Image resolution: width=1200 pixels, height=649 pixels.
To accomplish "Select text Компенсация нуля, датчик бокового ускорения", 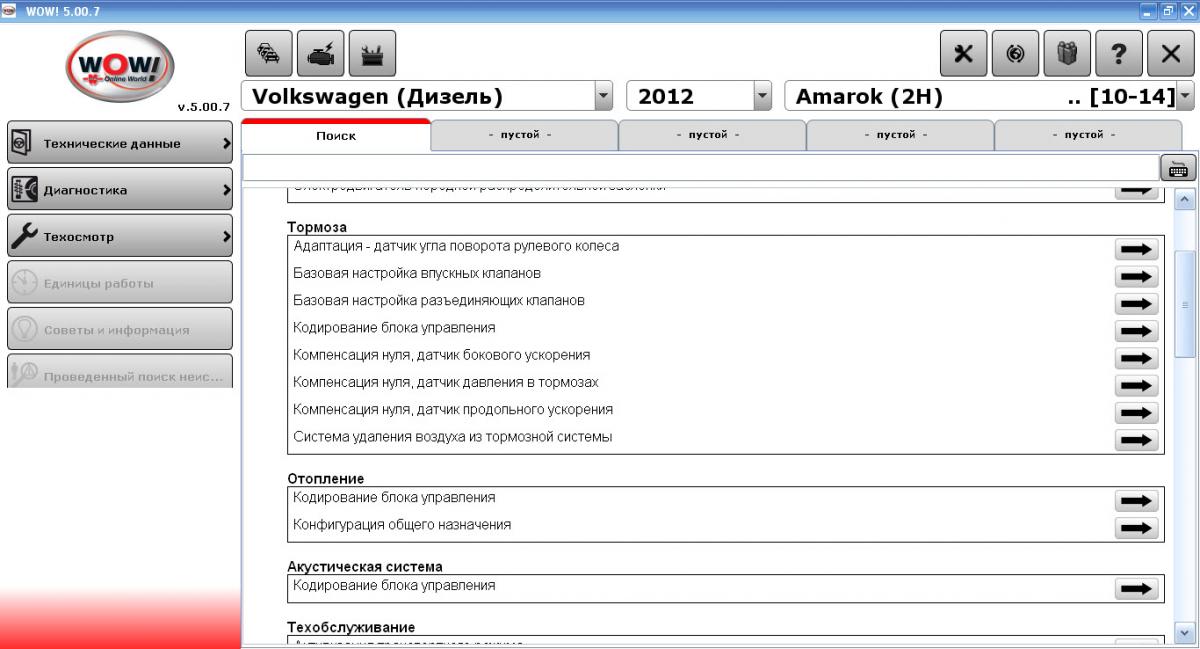I will (x=441, y=355).
